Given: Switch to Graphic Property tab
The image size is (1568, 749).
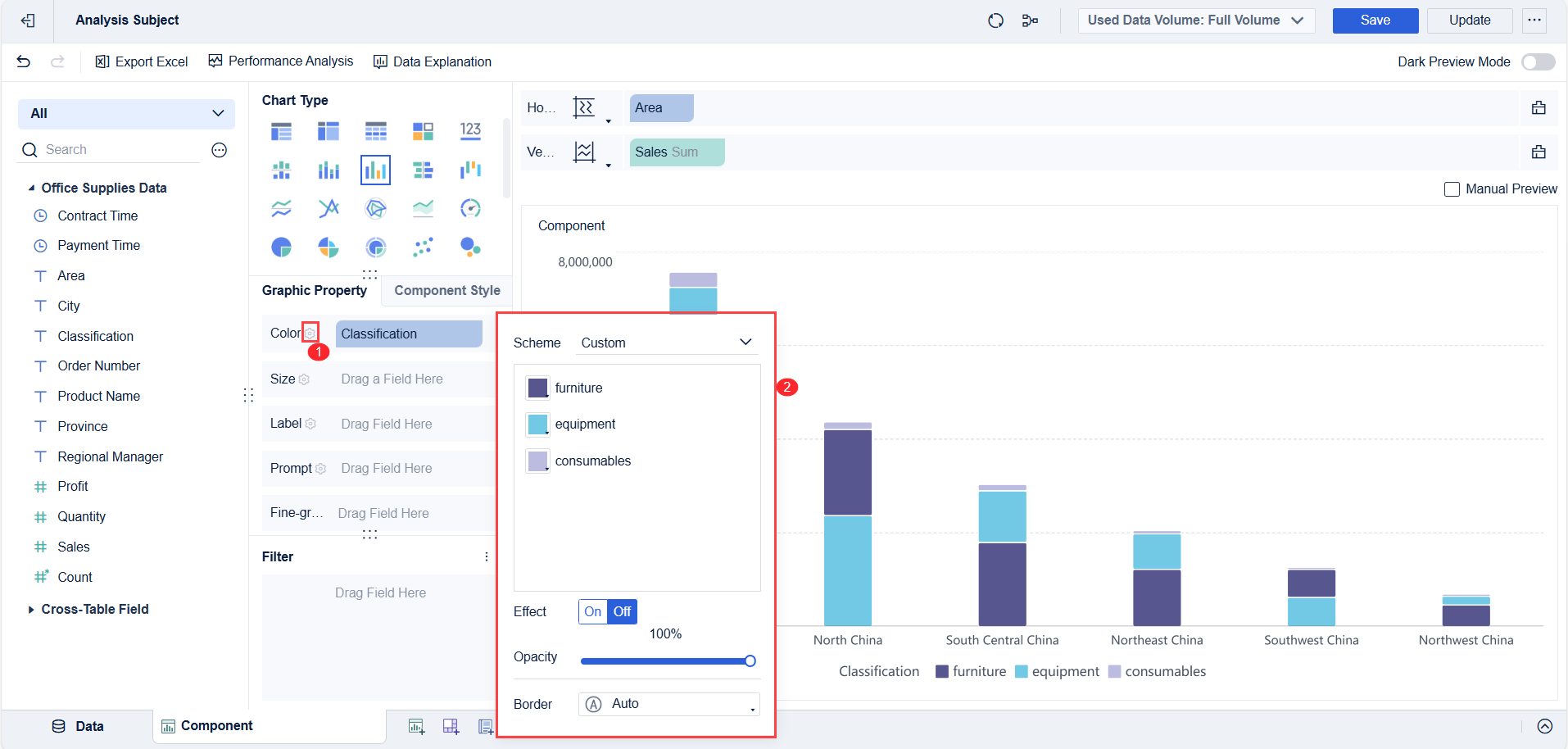Looking at the screenshot, I should click(315, 290).
